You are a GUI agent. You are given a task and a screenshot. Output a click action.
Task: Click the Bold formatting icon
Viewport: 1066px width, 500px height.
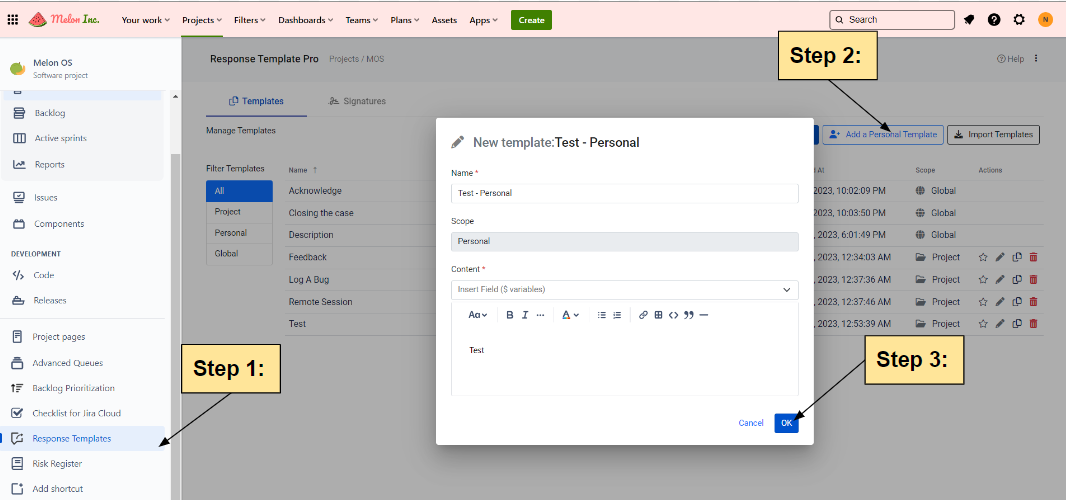point(509,315)
